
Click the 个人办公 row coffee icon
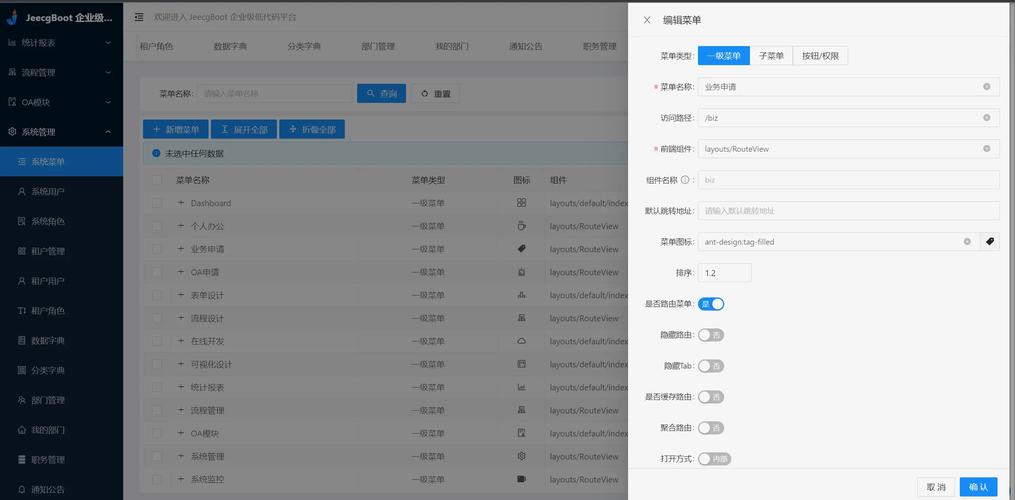pyautogui.click(x=522, y=226)
